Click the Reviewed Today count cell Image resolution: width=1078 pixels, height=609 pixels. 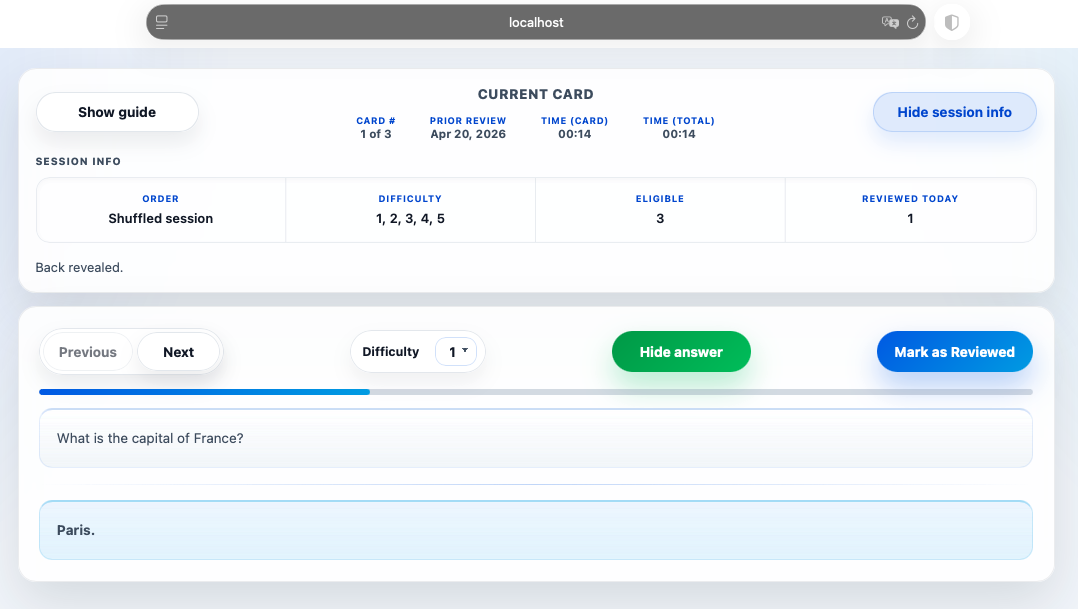(x=910, y=210)
